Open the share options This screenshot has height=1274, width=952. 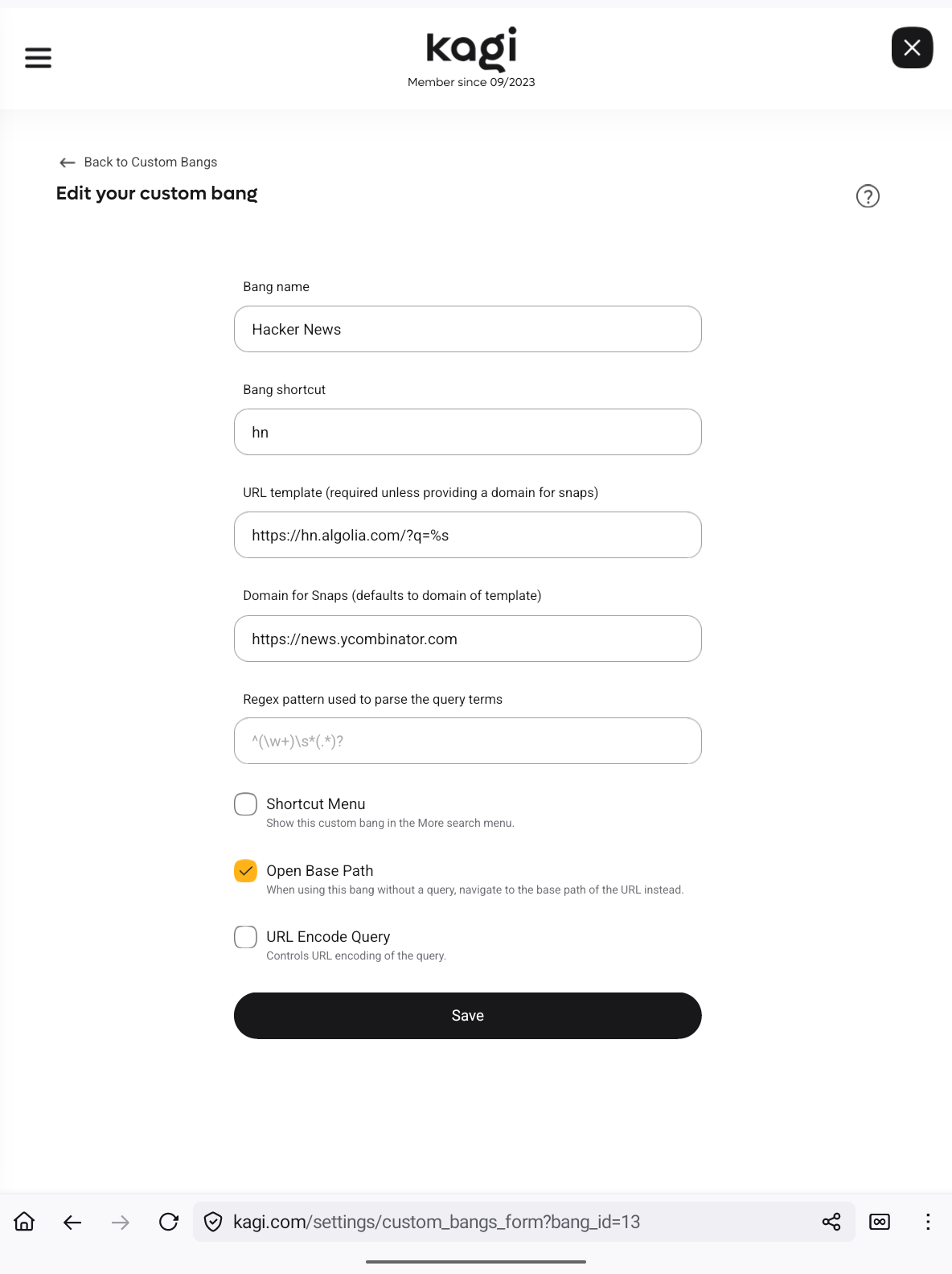831,1221
